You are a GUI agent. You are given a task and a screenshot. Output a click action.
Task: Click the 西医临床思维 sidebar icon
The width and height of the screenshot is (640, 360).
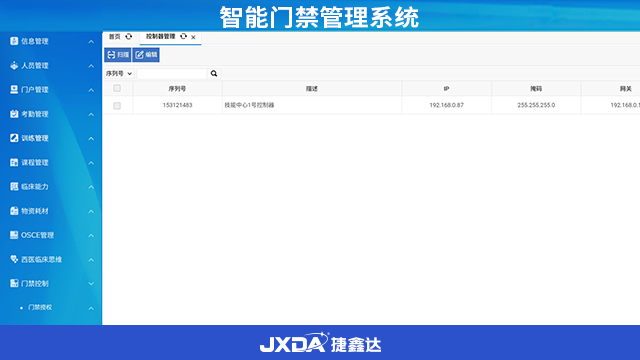pos(14,259)
